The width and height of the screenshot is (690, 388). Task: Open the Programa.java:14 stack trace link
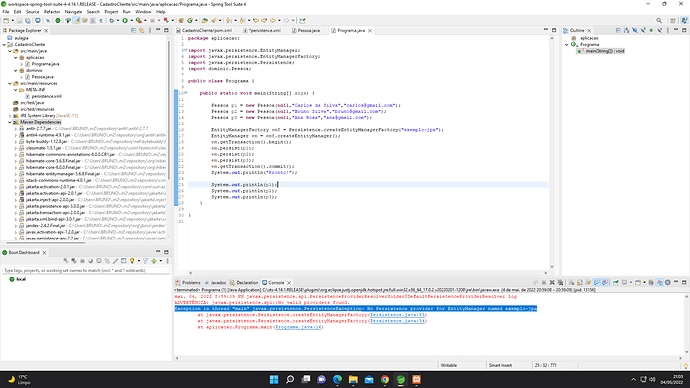coord(299,327)
